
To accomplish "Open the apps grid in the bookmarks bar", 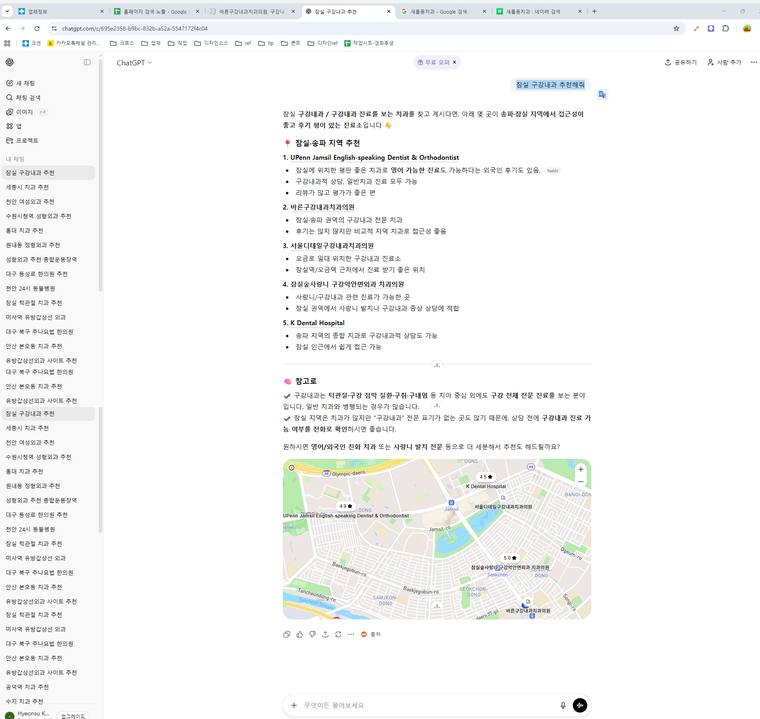I will coord(7,43).
